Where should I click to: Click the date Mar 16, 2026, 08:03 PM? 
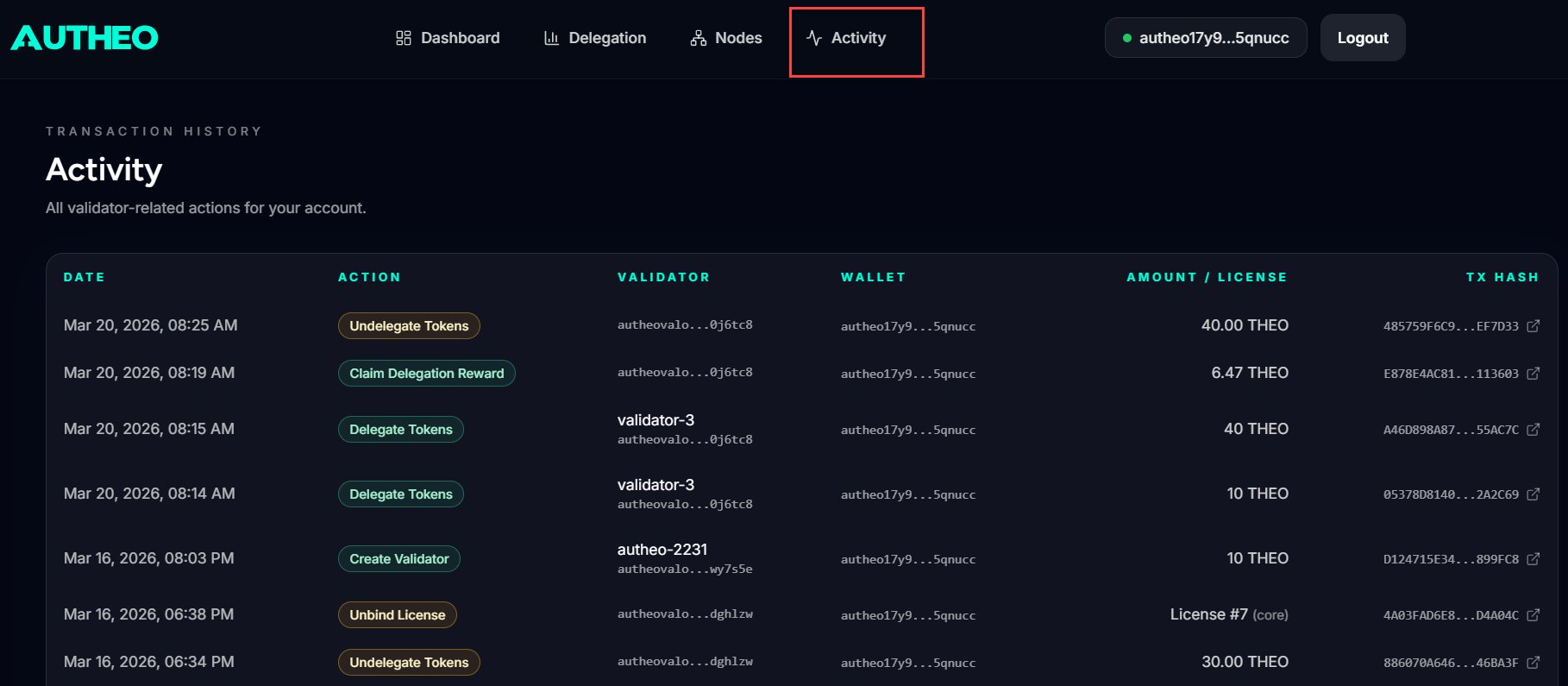pos(148,558)
